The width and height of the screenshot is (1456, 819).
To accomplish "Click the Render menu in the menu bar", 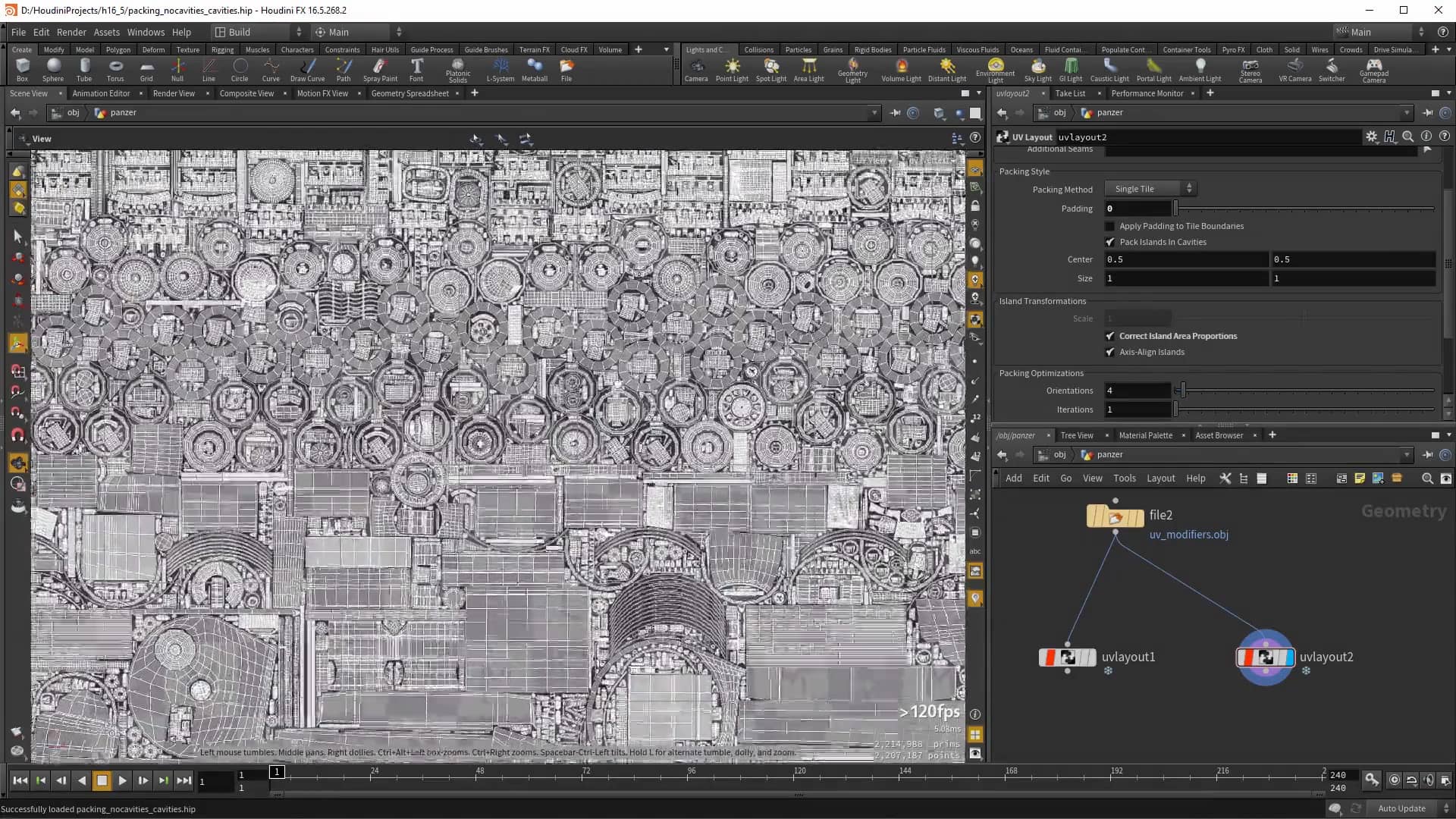I will point(71,32).
